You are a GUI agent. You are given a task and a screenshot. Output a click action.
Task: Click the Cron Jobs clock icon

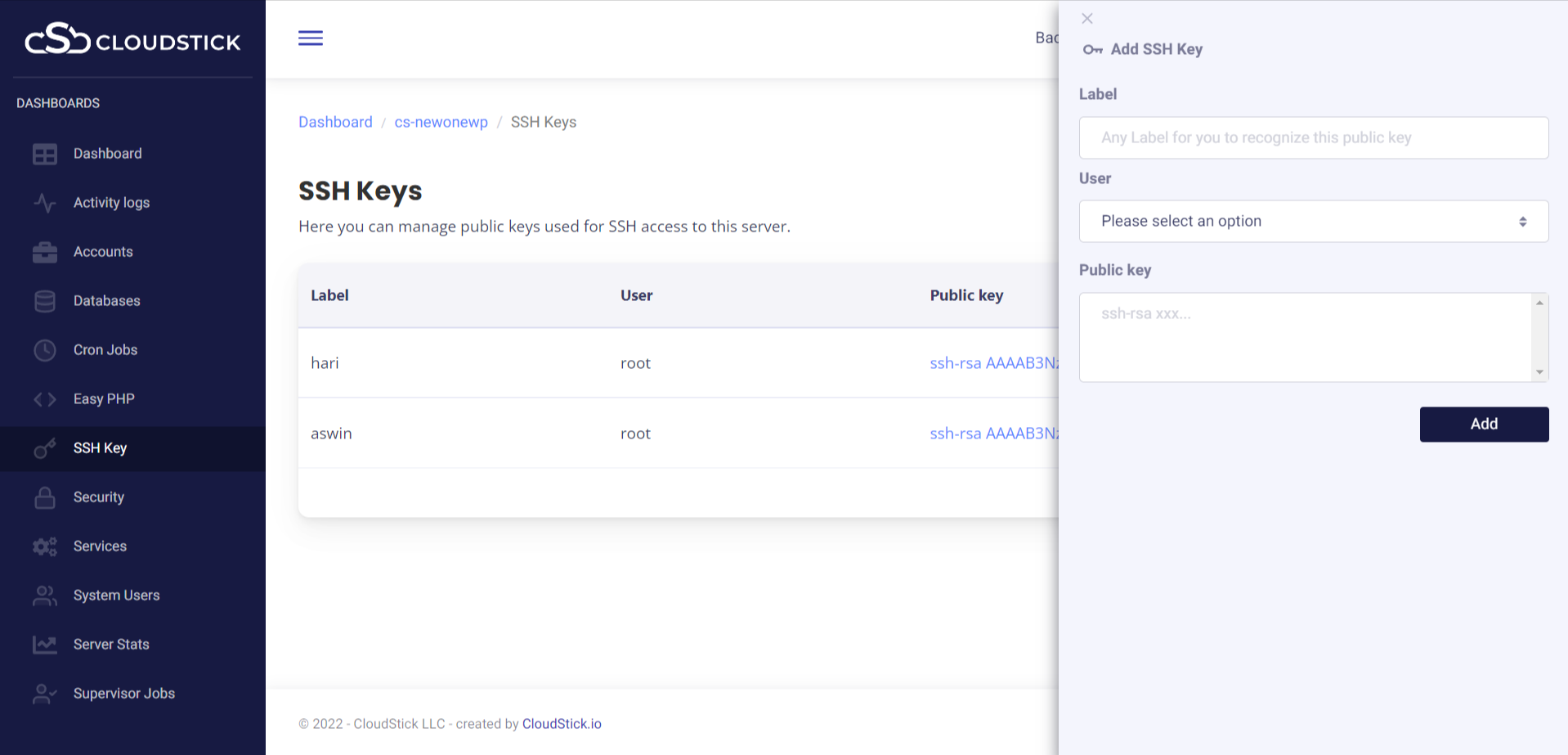click(45, 350)
